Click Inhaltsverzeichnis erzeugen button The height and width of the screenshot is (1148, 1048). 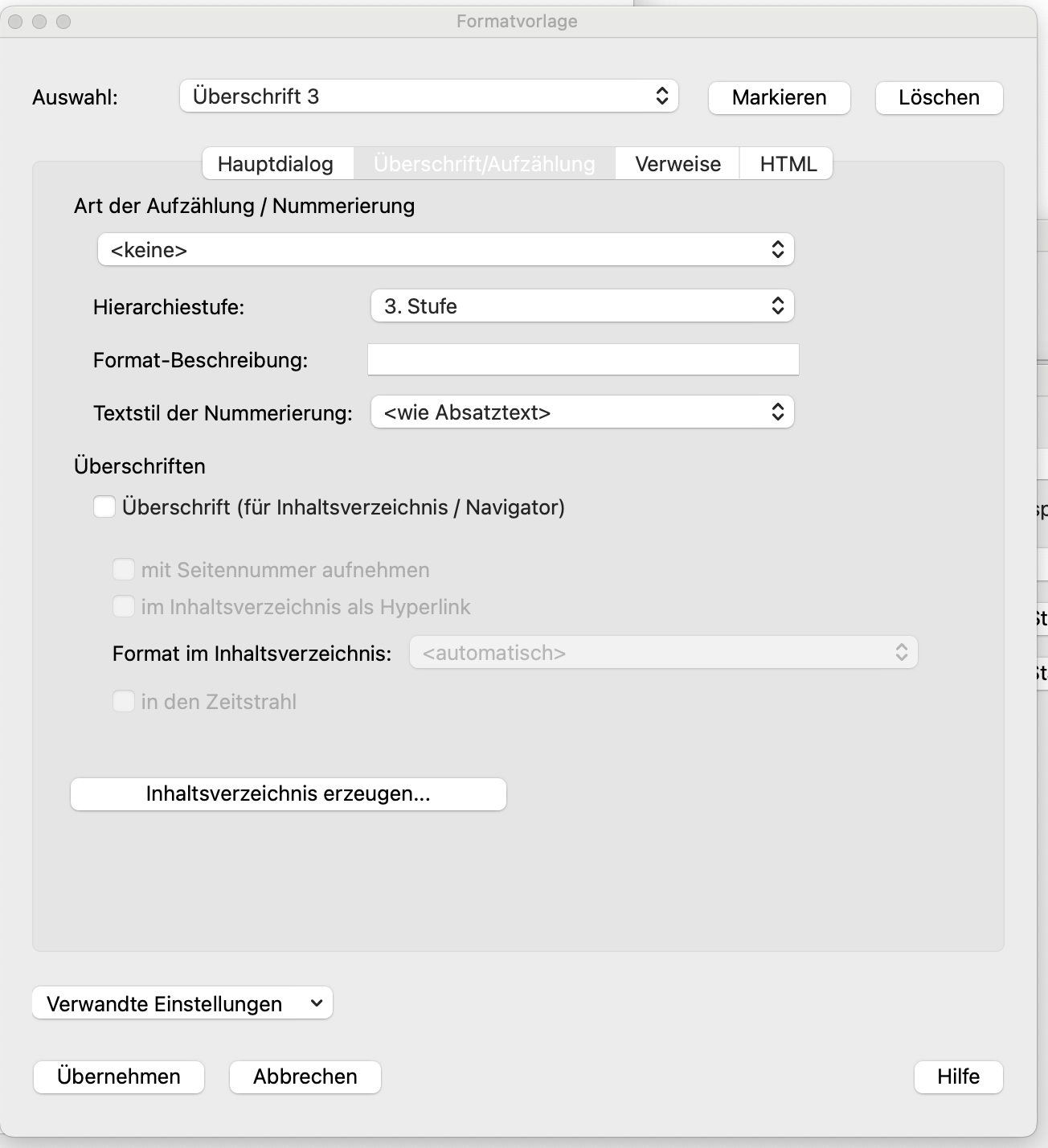coord(289,794)
